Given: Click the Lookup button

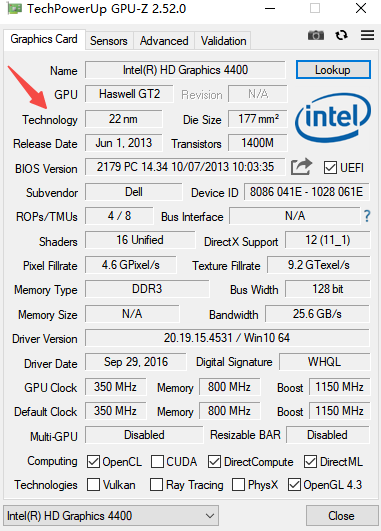Looking at the screenshot, I should pos(333,70).
